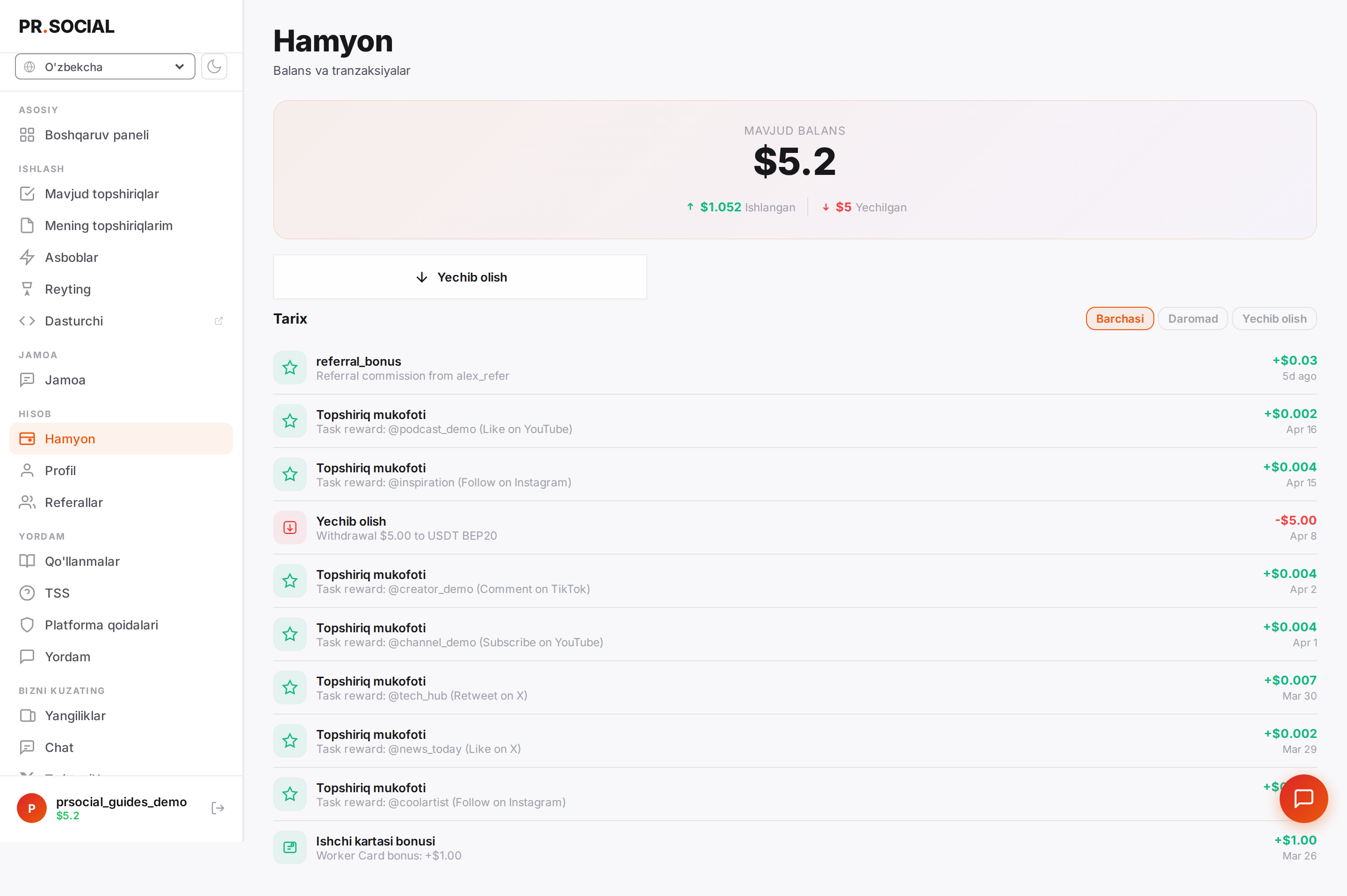
Task: Click the Profil person icon
Action: click(27, 470)
